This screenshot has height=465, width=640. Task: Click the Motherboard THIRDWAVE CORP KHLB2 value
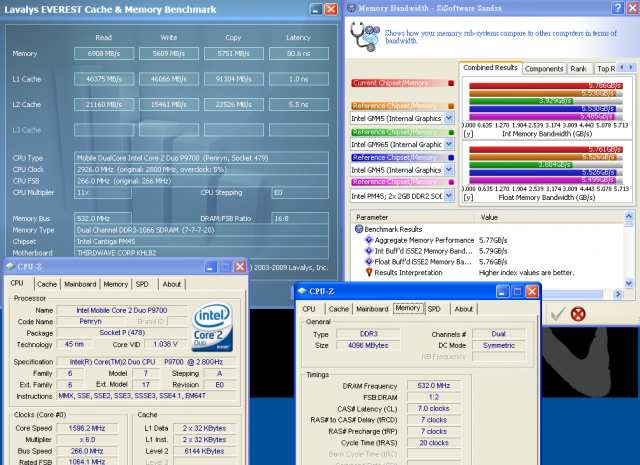(201, 253)
